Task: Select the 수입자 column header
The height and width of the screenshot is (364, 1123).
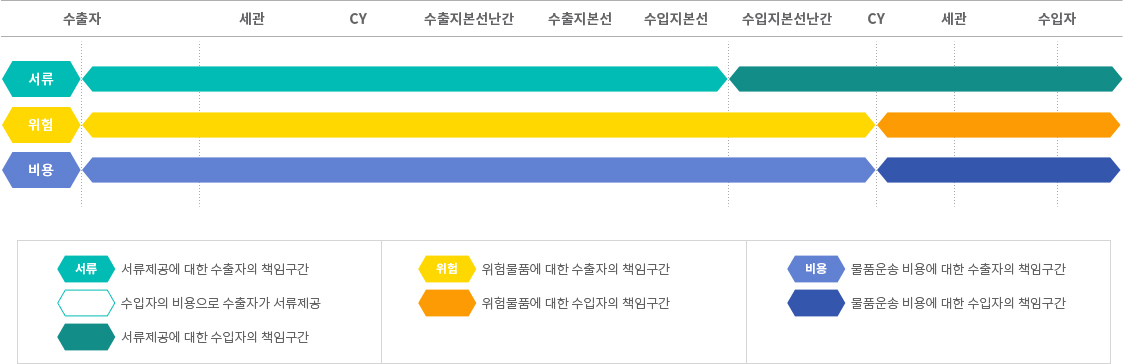Action: tap(1057, 19)
